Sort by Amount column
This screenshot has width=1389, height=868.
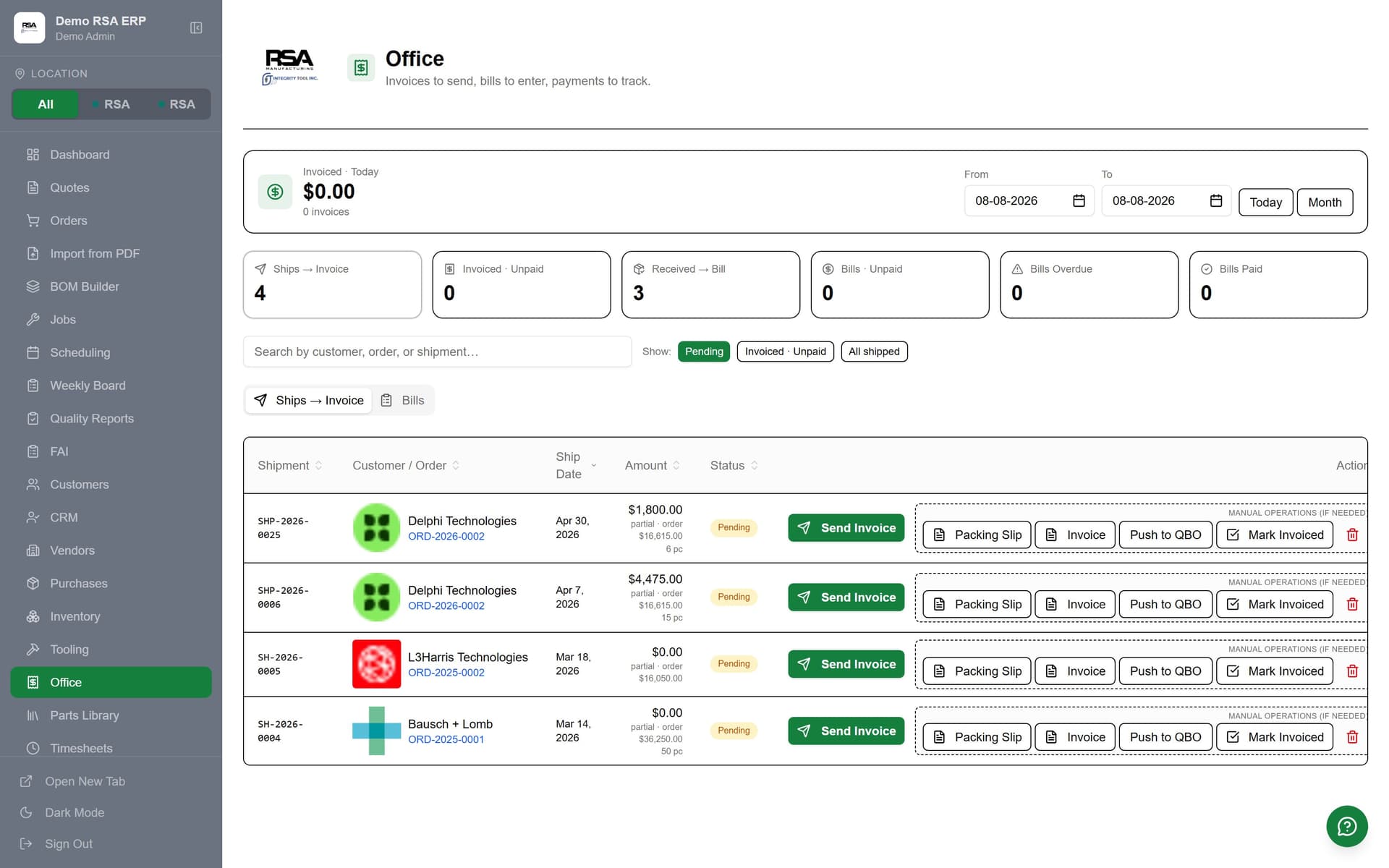point(652,465)
